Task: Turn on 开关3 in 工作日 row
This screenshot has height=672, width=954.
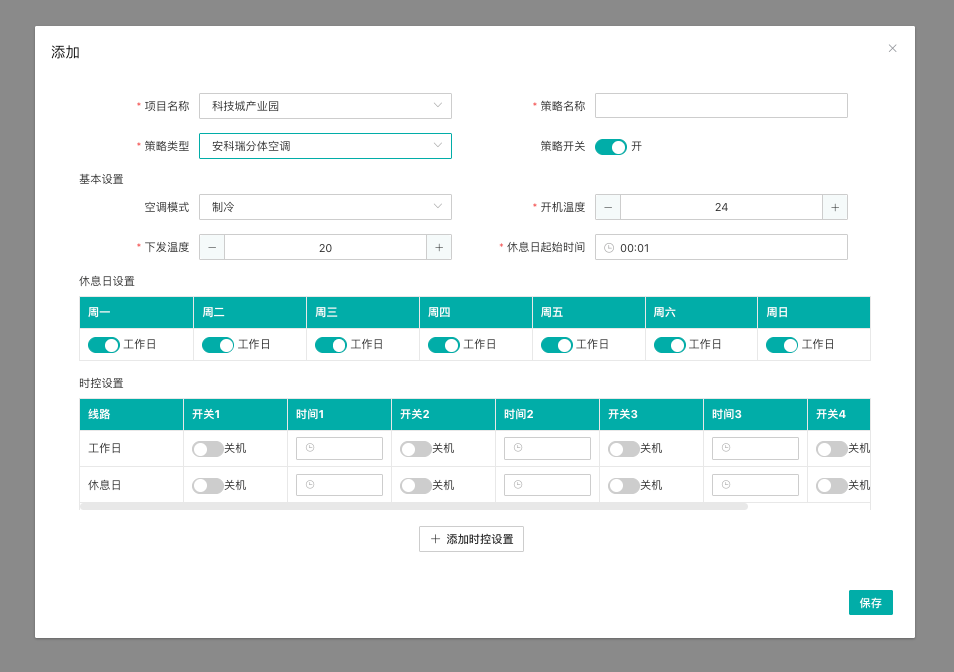Action: [624, 449]
